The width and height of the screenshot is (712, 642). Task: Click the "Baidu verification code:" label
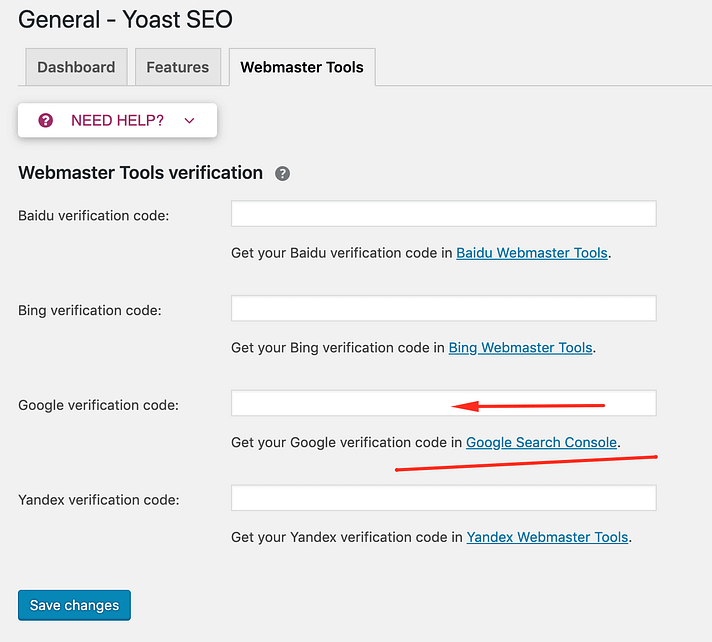click(94, 215)
